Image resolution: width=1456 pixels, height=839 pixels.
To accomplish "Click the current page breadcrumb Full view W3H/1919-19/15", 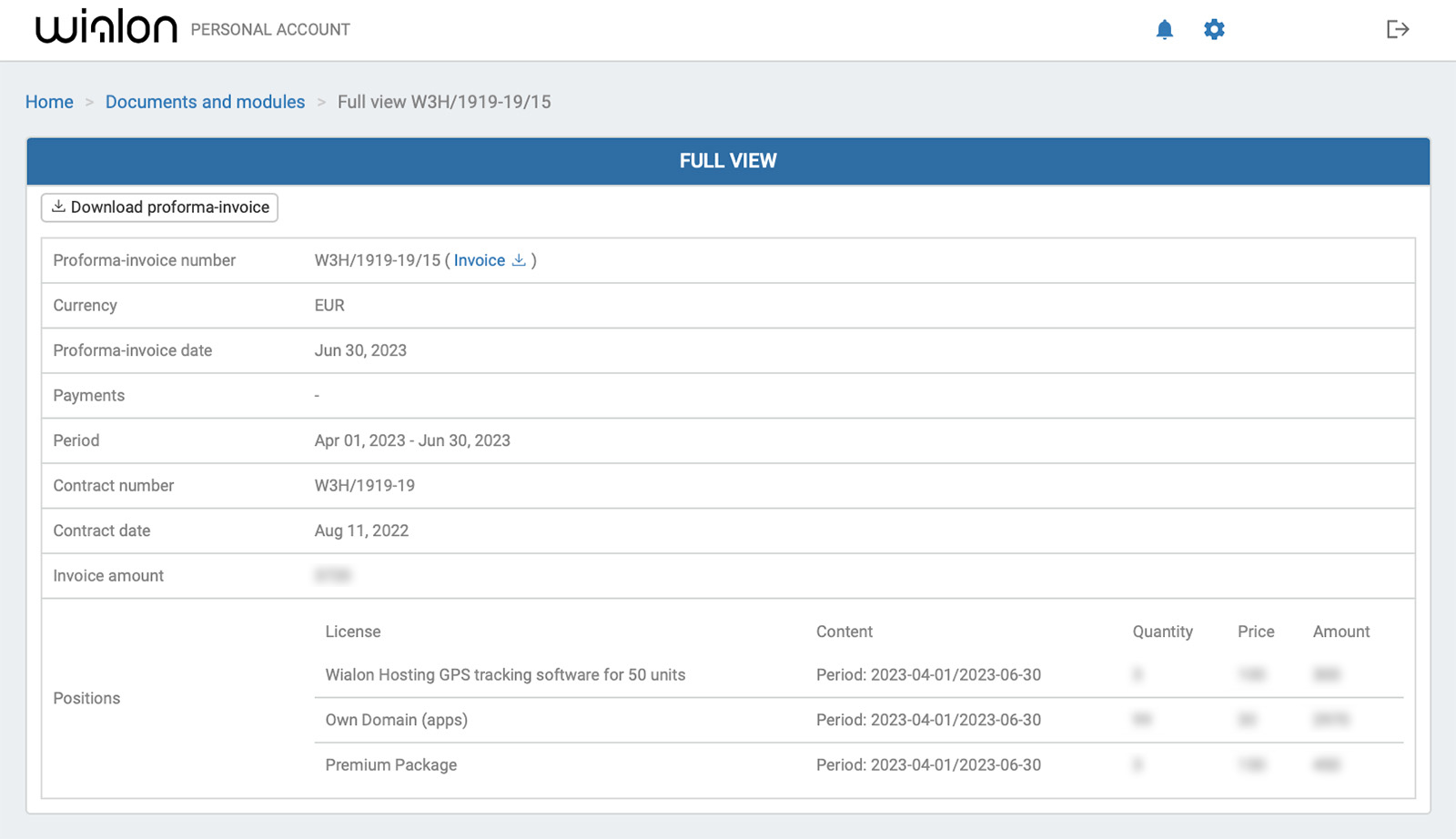I will [x=444, y=102].
